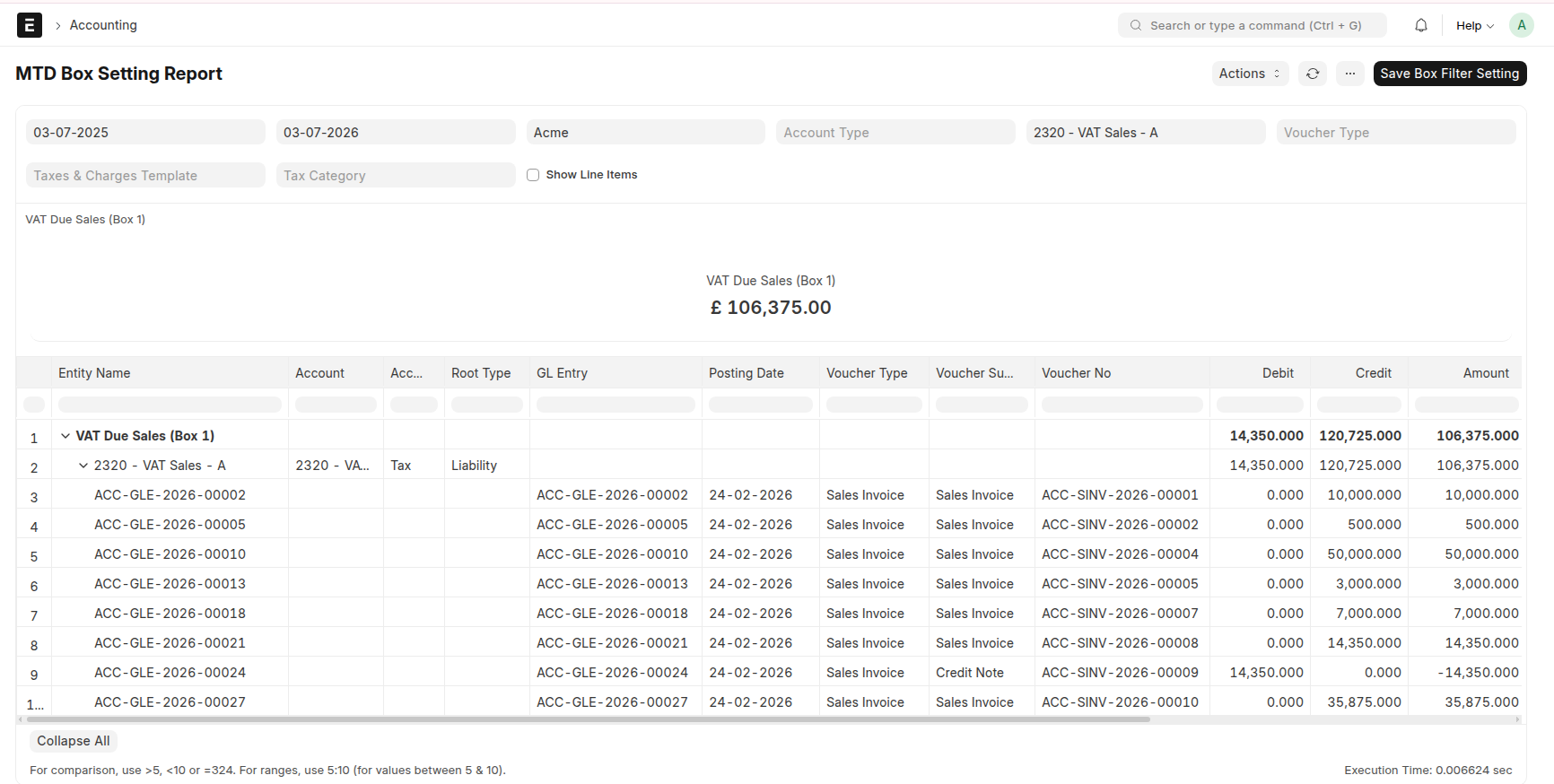Click the refresh report icon

tap(1313, 74)
